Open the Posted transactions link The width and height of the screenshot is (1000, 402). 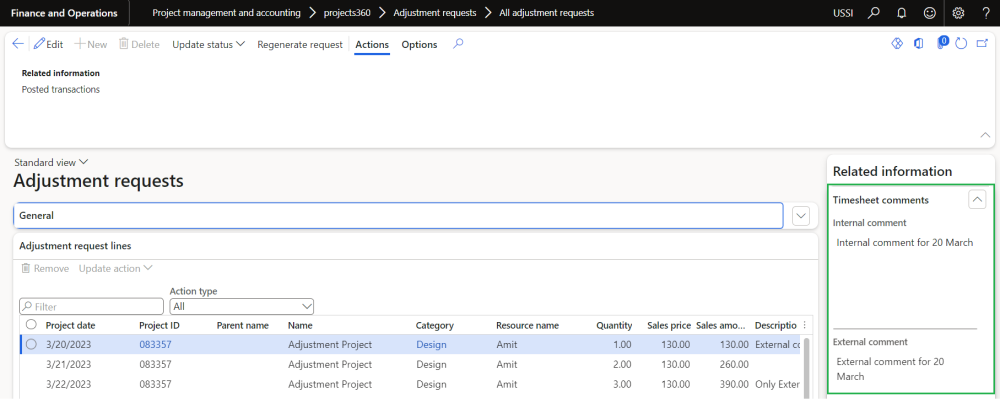pos(61,89)
